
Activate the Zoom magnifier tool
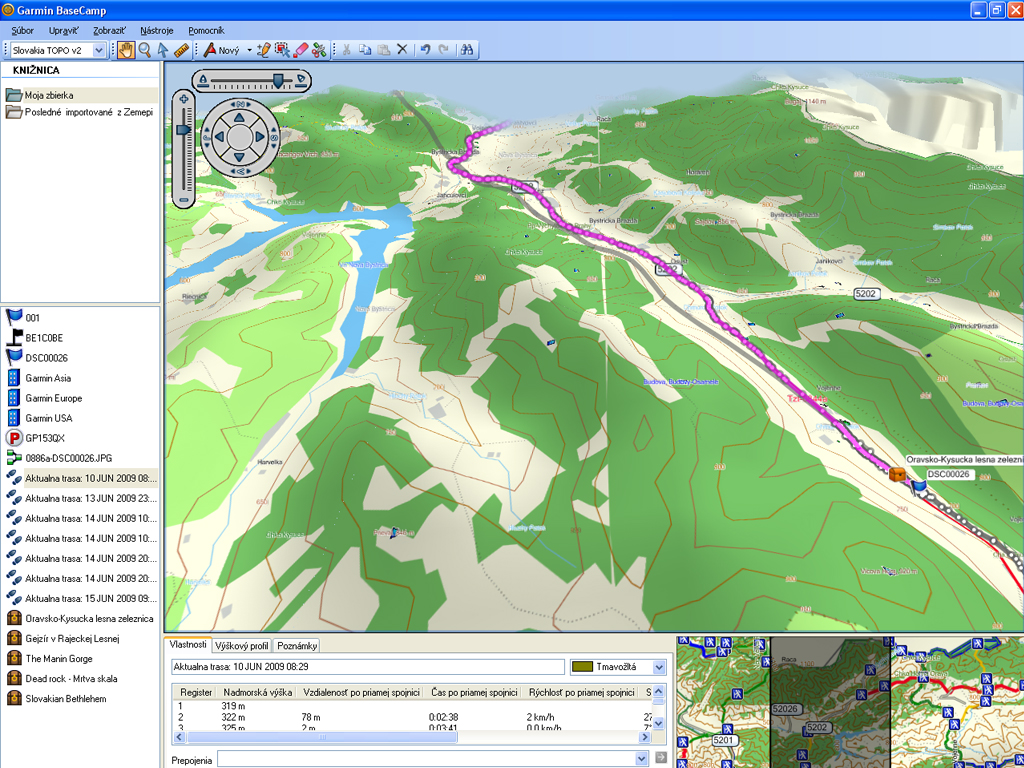click(x=145, y=49)
